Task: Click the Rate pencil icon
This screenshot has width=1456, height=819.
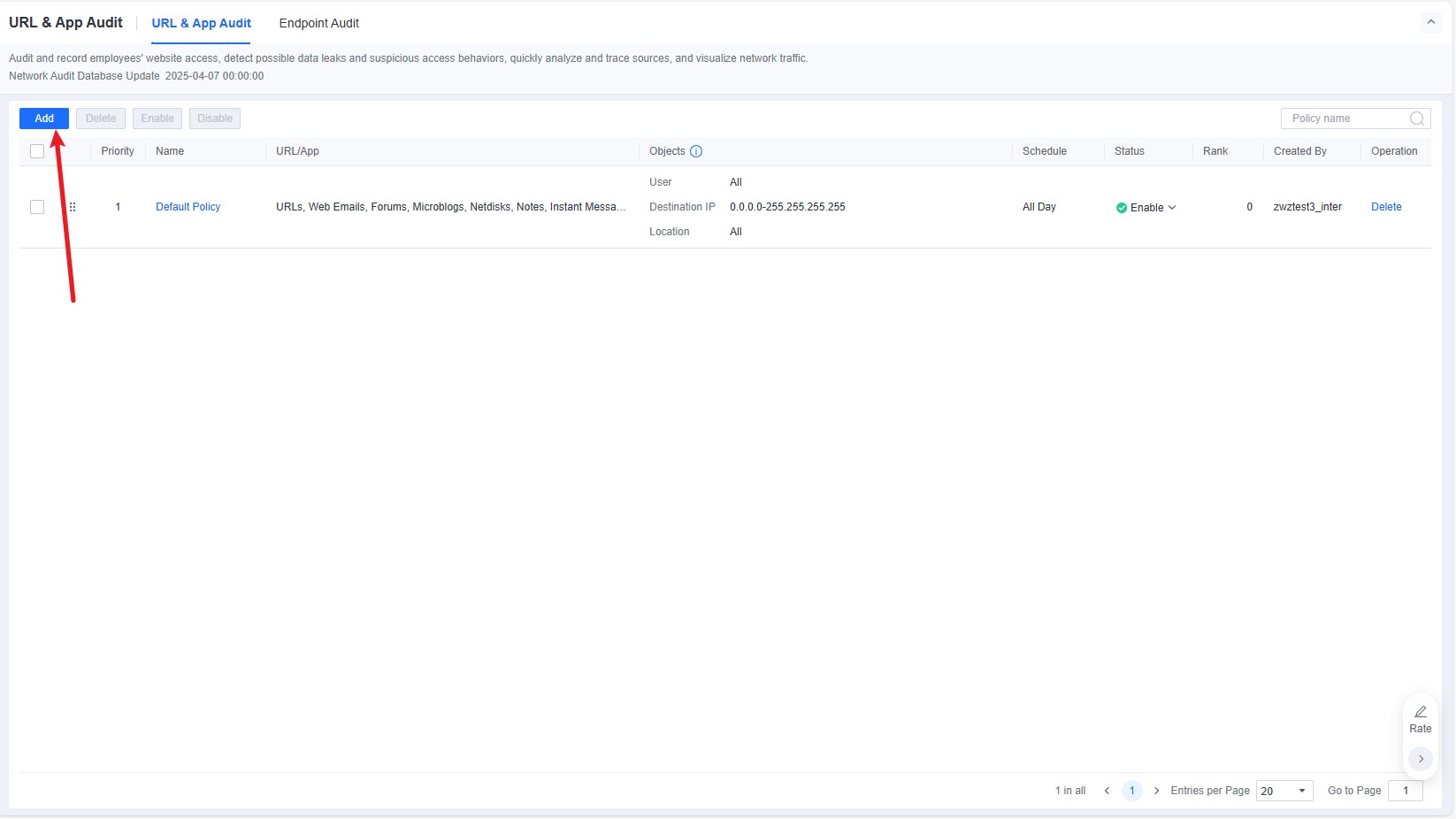Action: point(1421,712)
